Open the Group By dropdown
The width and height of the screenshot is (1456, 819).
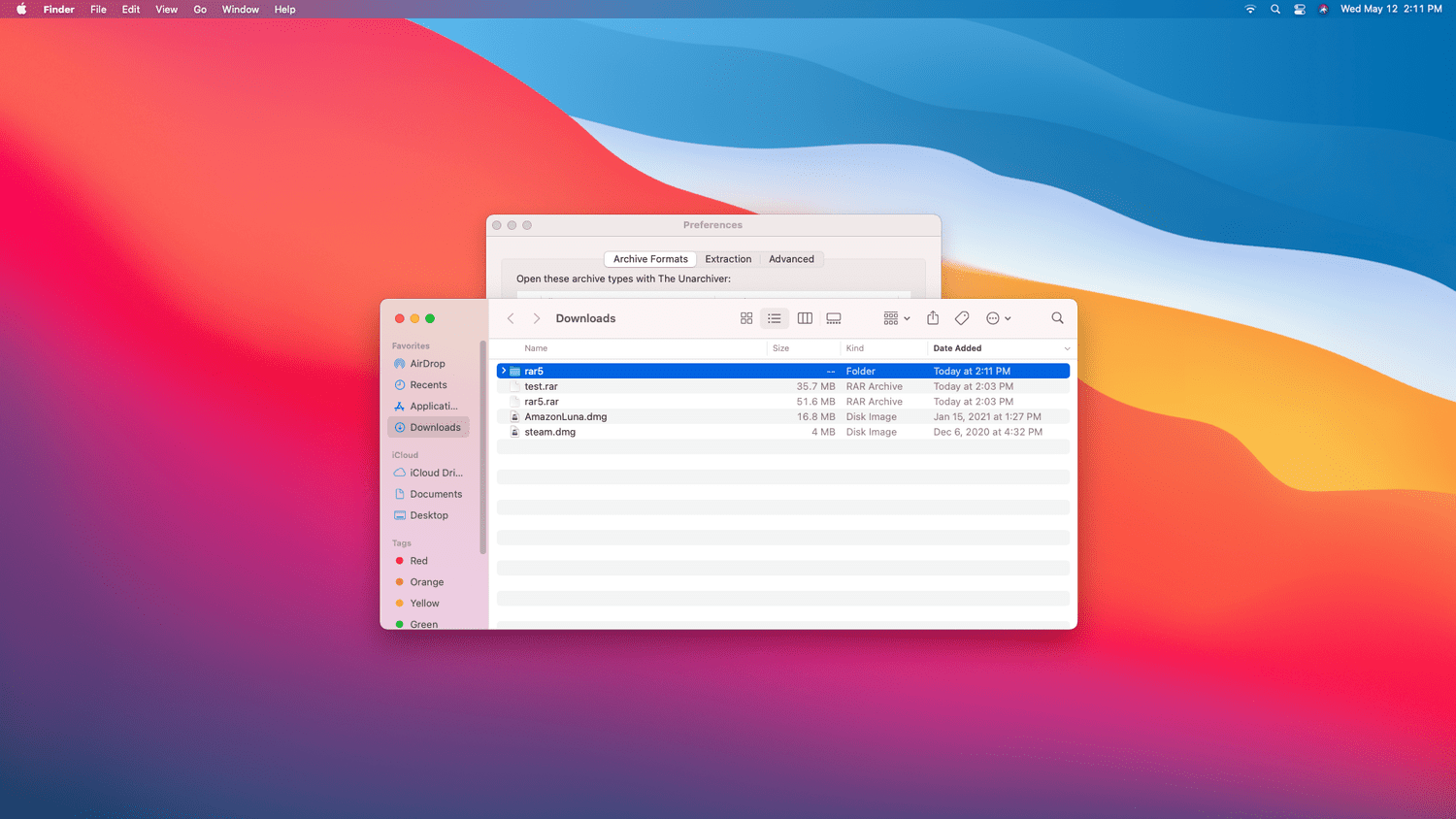[896, 318]
